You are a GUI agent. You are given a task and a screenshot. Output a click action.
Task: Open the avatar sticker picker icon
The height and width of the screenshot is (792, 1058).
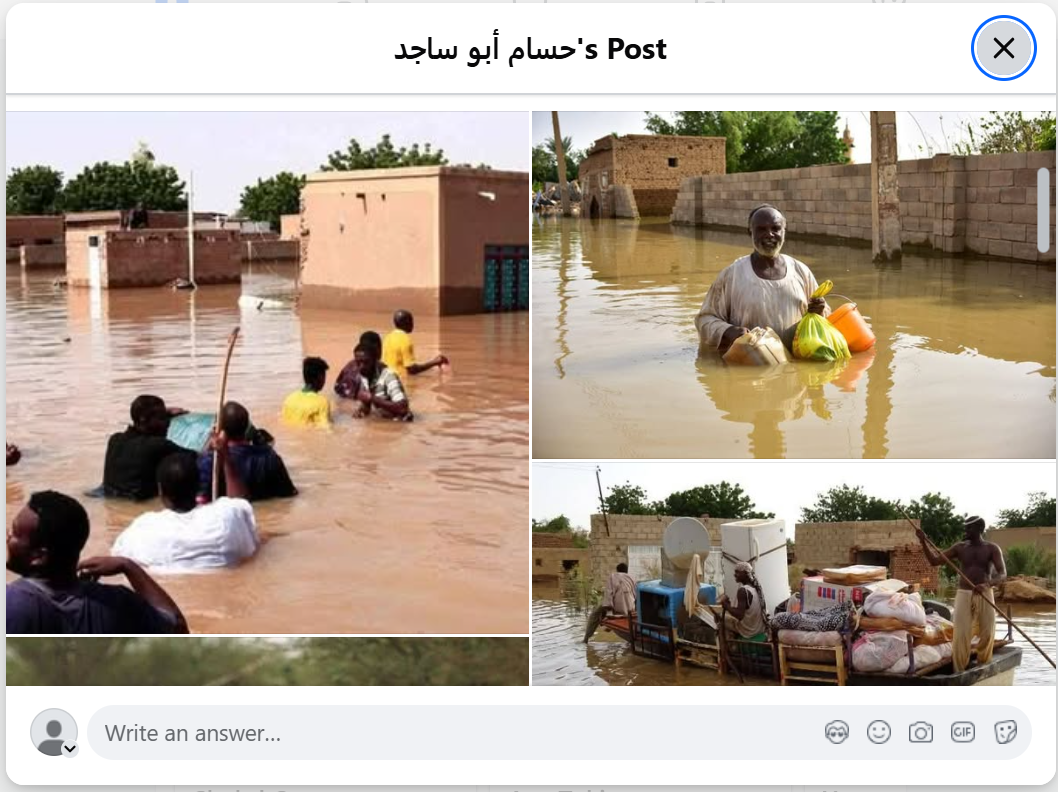point(837,732)
